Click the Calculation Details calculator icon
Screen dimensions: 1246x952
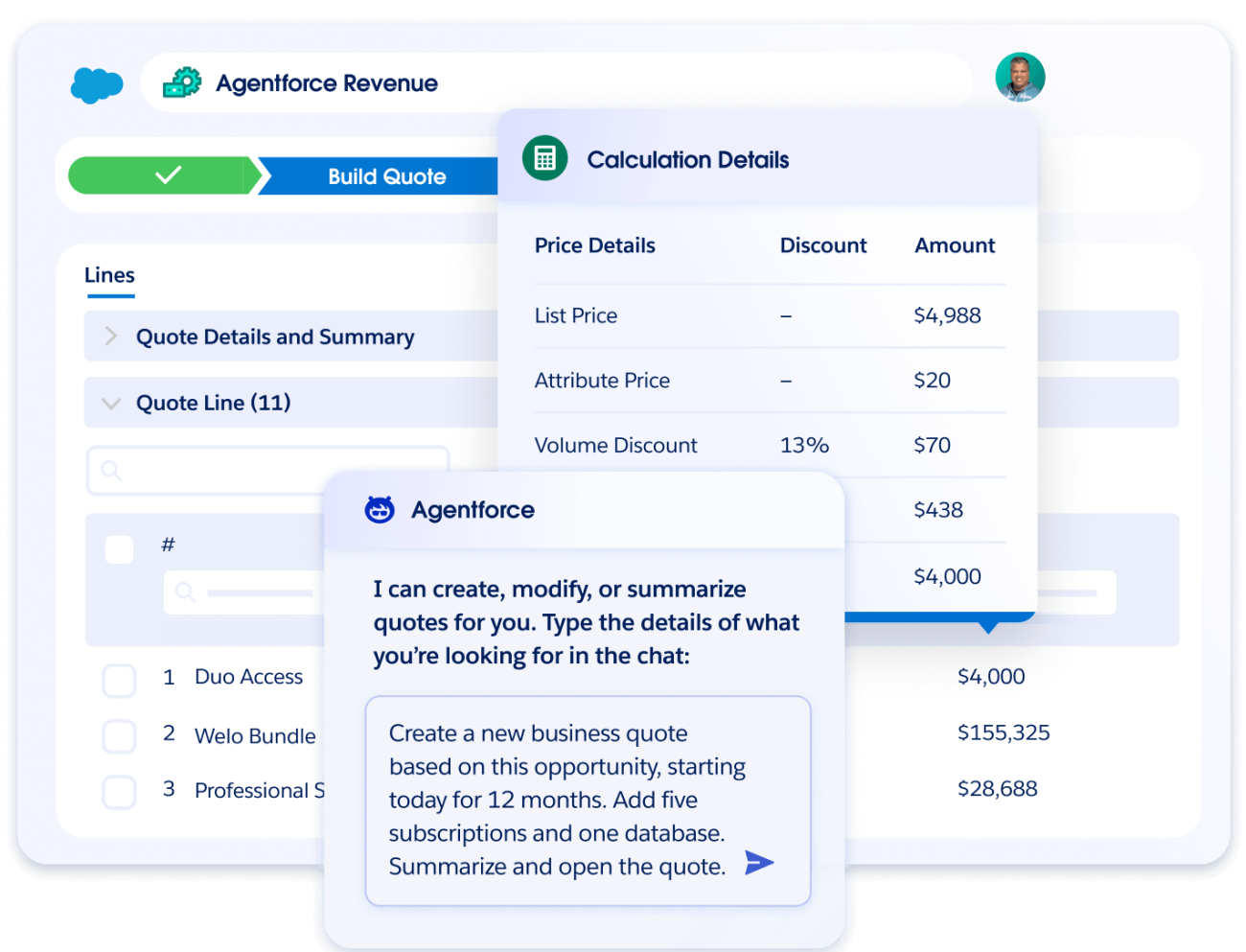[x=545, y=158]
